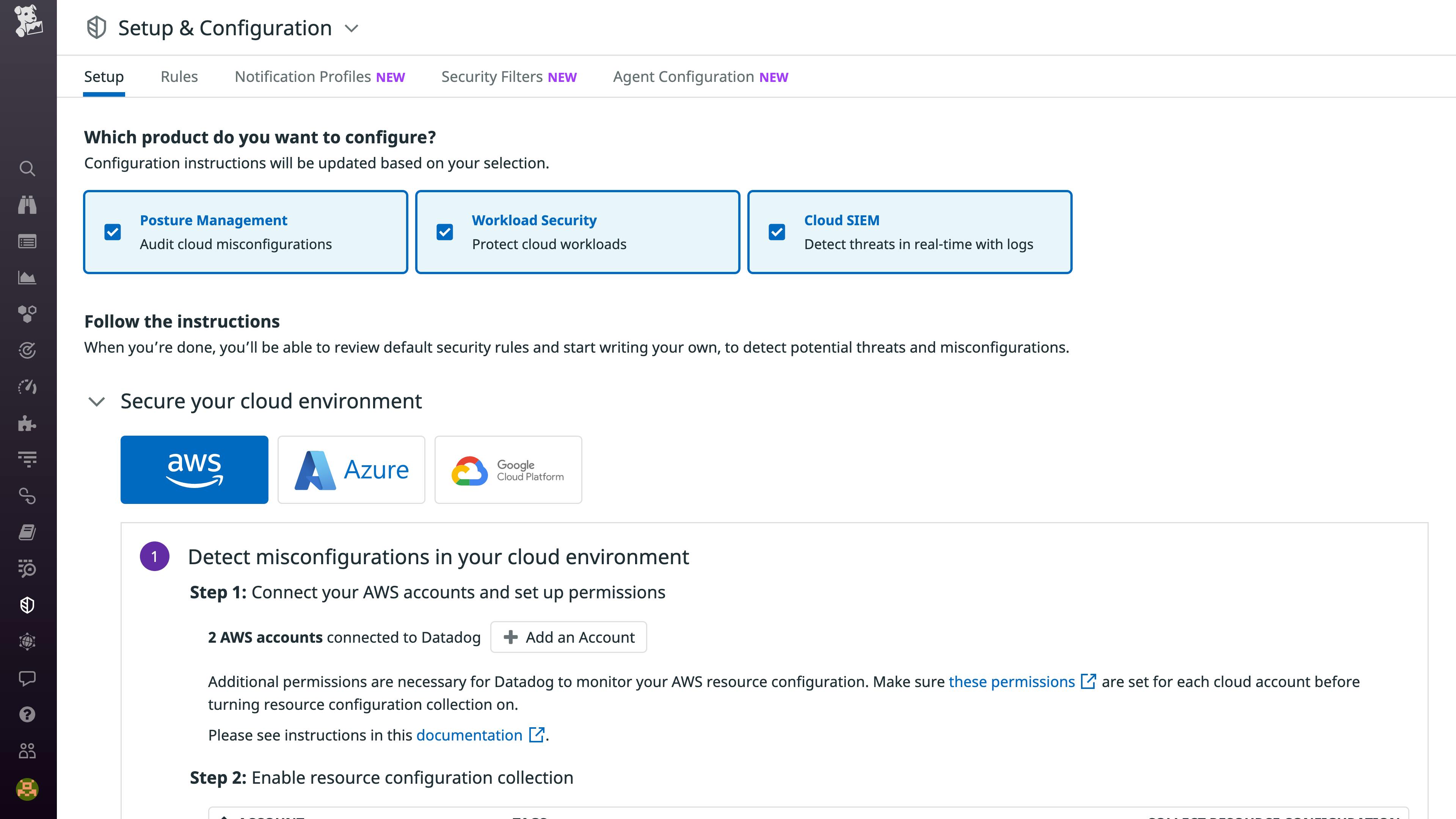
Task: Click the Add an Account button
Action: click(569, 637)
